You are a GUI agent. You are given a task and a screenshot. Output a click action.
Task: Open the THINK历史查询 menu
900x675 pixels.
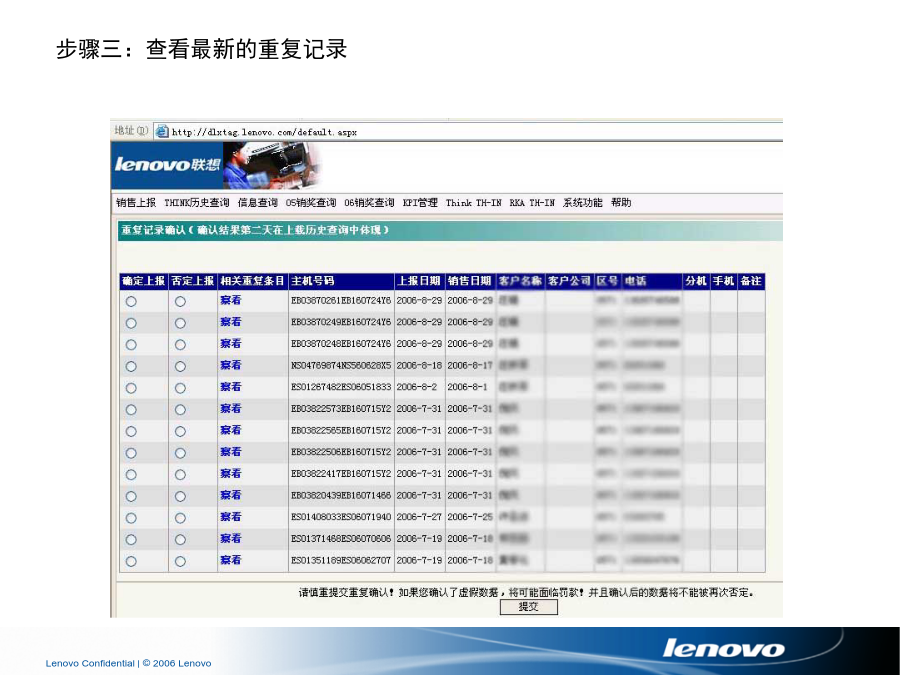coord(196,203)
